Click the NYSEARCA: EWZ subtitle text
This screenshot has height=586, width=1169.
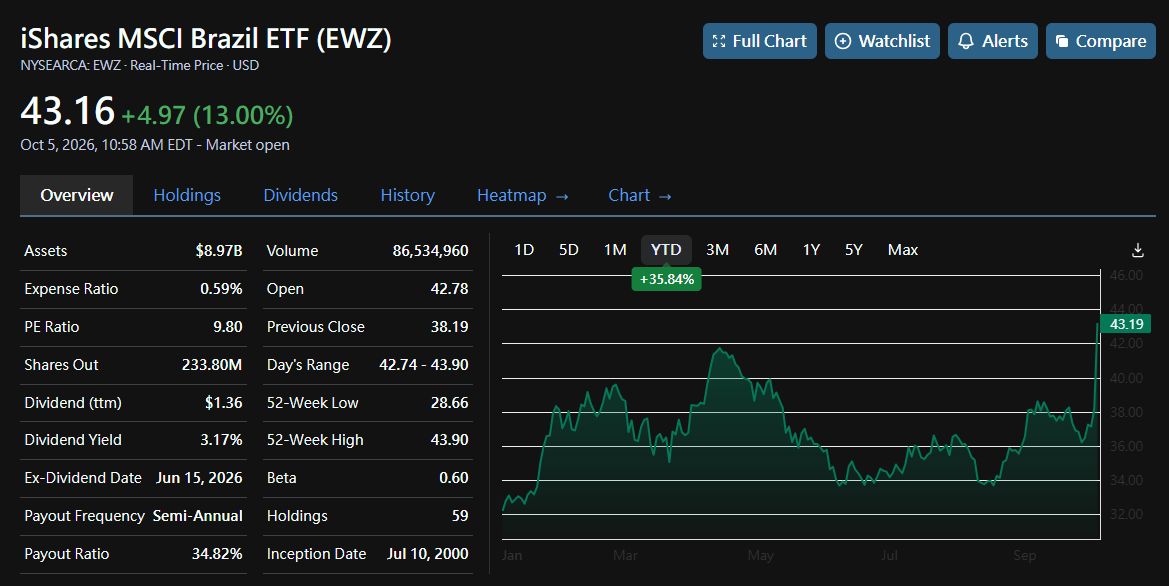click(139, 66)
